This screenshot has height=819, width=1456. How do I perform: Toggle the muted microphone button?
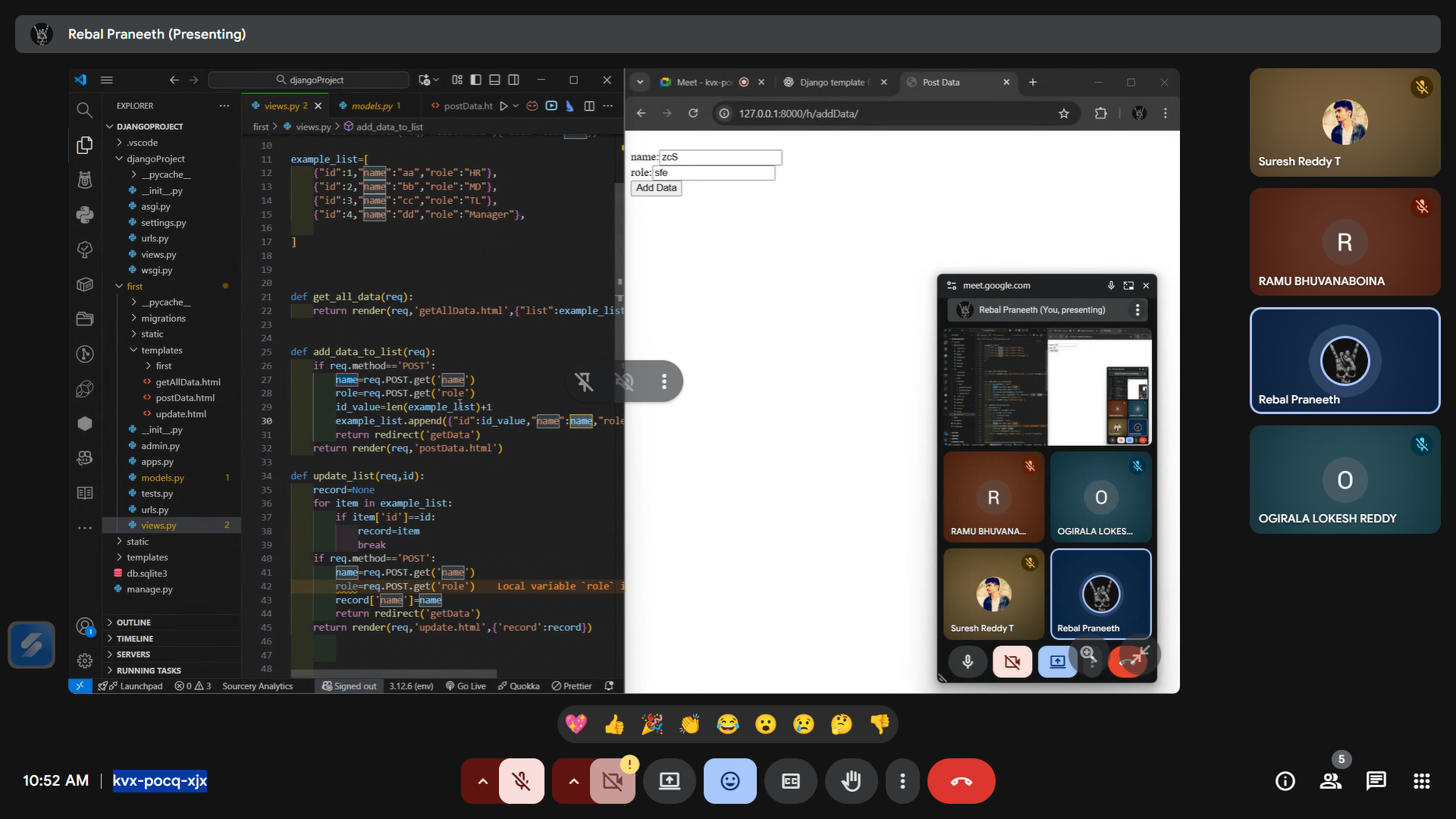point(522,781)
